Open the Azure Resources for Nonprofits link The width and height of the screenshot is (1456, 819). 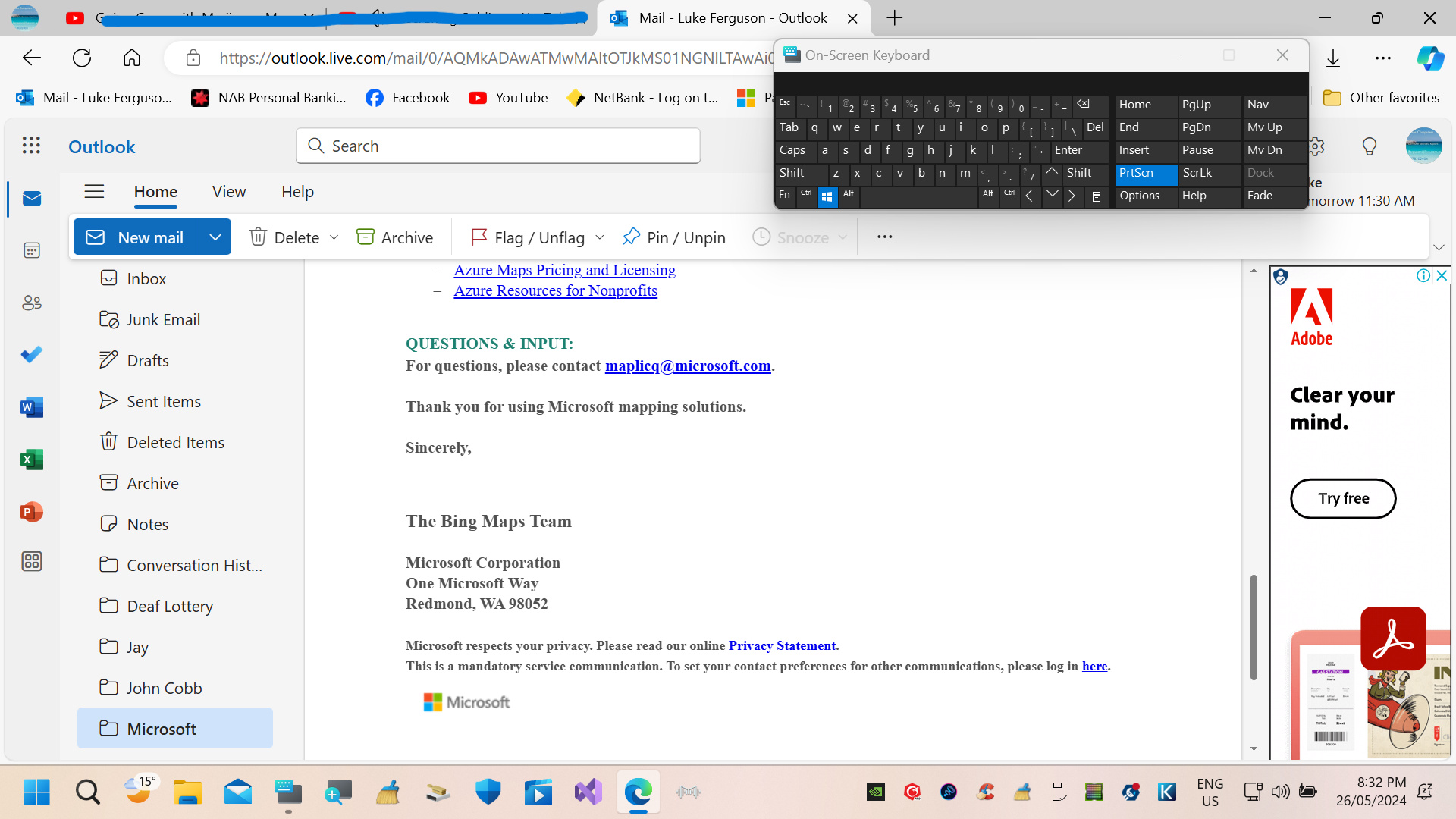click(x=555, y=290)
